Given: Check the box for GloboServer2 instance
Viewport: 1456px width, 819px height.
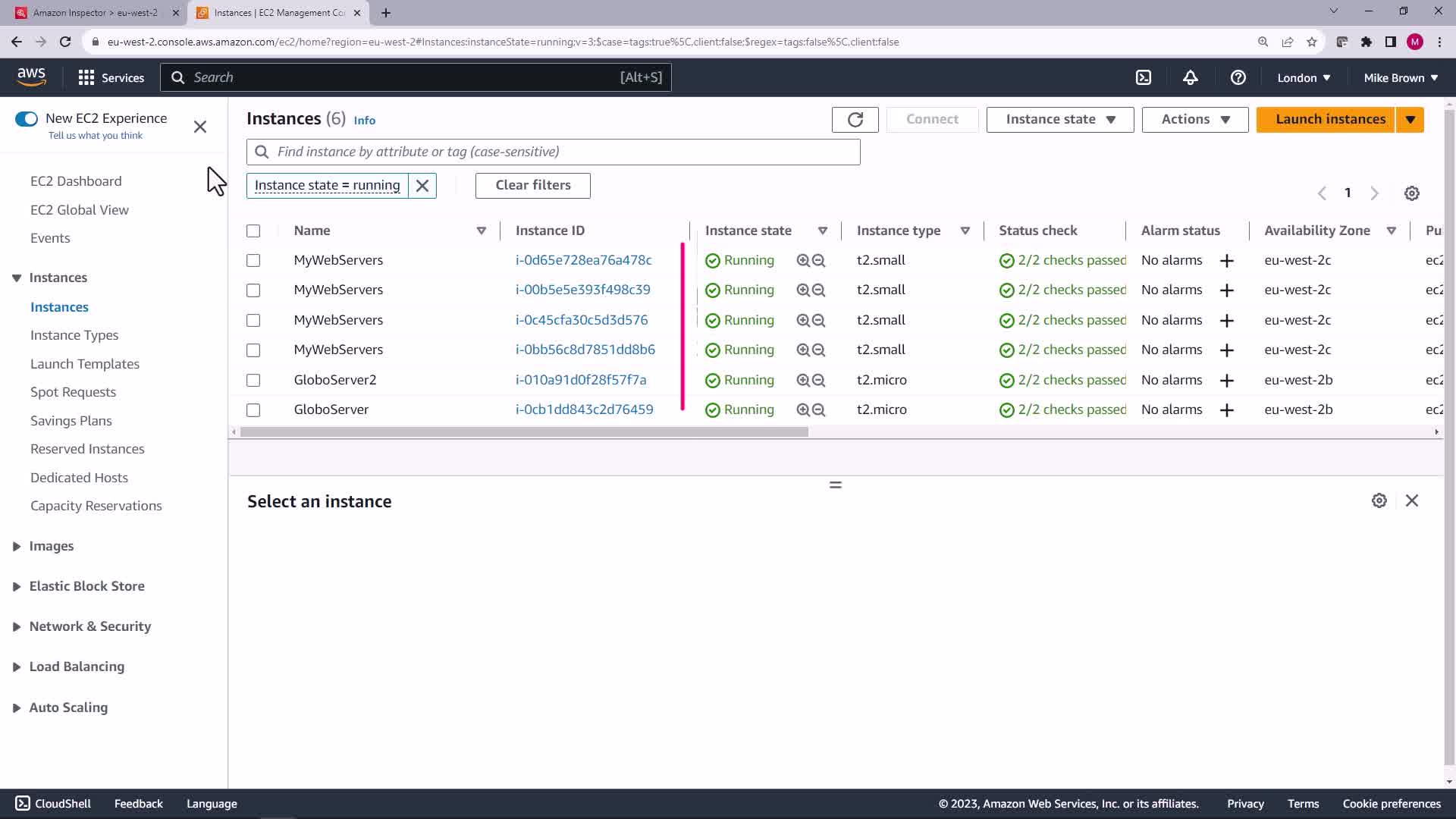Looking at the screenshot, I should click(253, 380).
